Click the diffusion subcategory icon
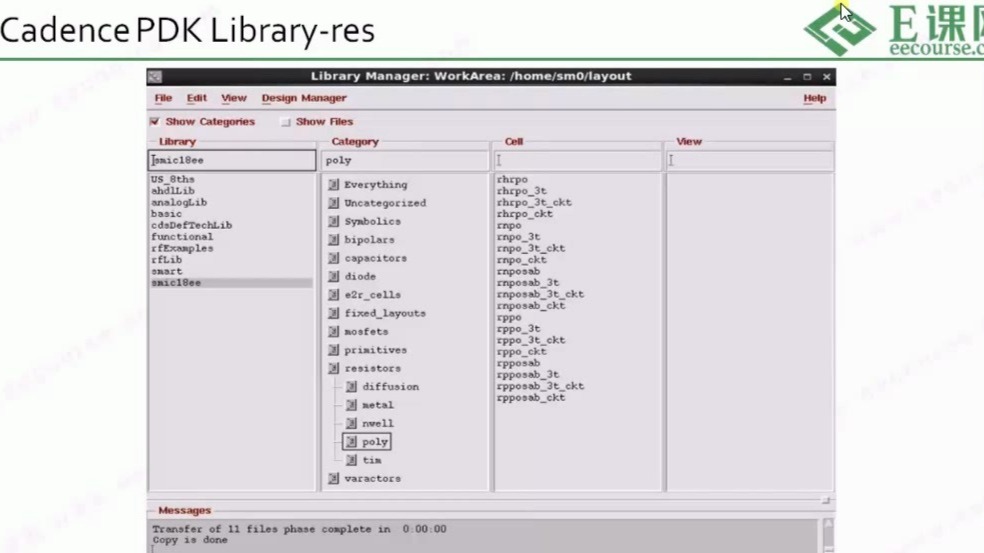This screenshot has width=984, height=553. click(351, 387)
